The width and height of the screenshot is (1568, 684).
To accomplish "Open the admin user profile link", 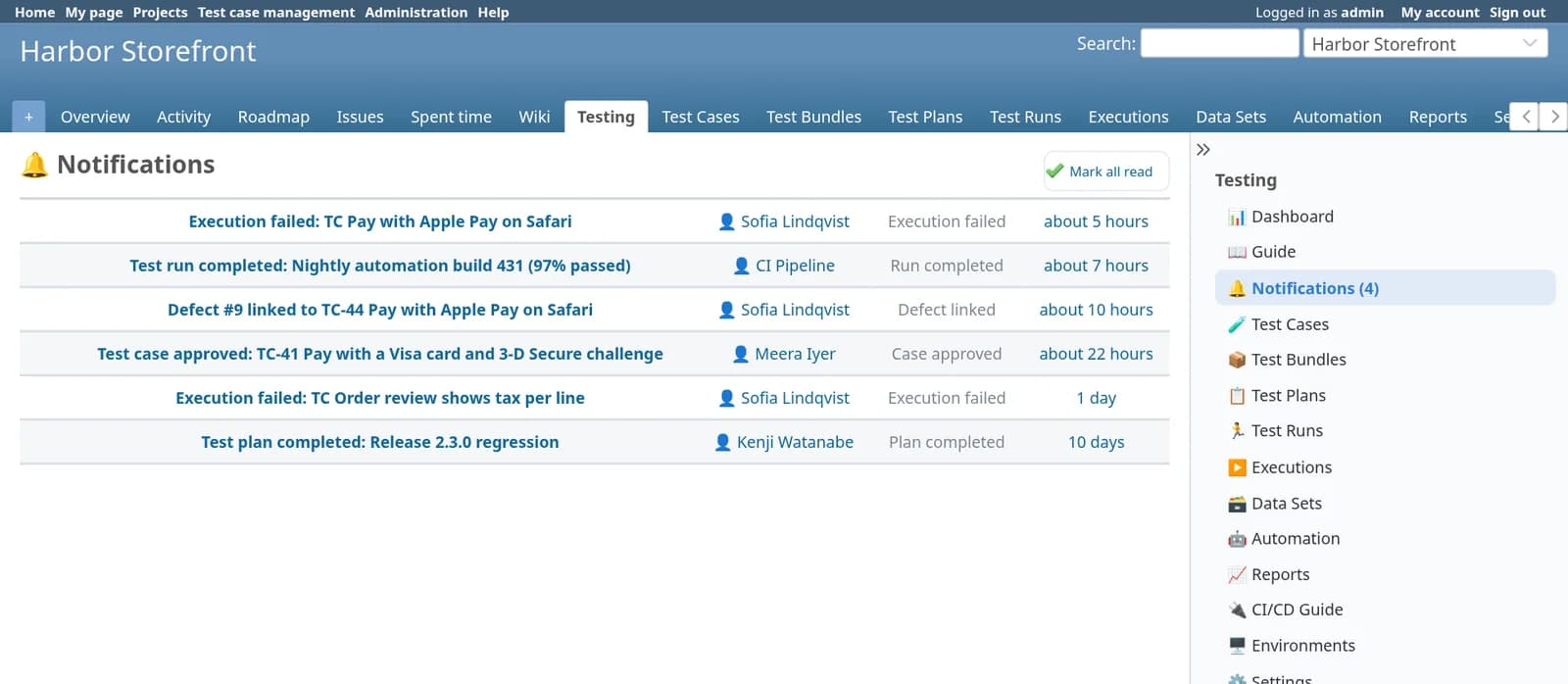I will [x=1362, y=12].
